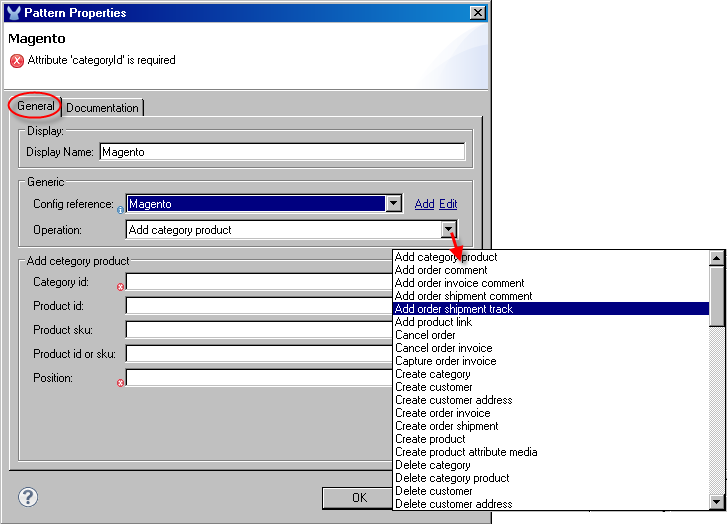The image size is (727, 524).
Task: Click the help question mark icon
Action: pyautogui.click(x=28, y=497)
